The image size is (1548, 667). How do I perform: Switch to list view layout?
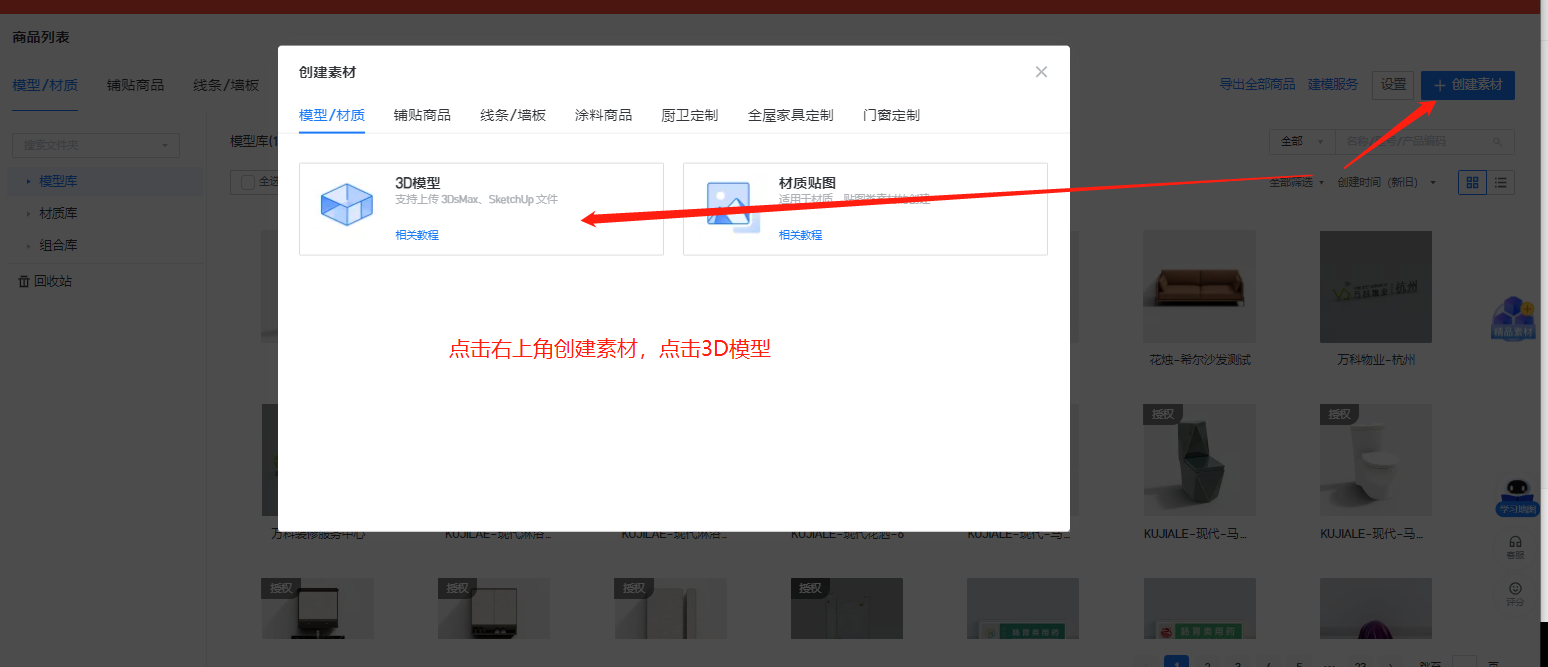point(1498,182)
